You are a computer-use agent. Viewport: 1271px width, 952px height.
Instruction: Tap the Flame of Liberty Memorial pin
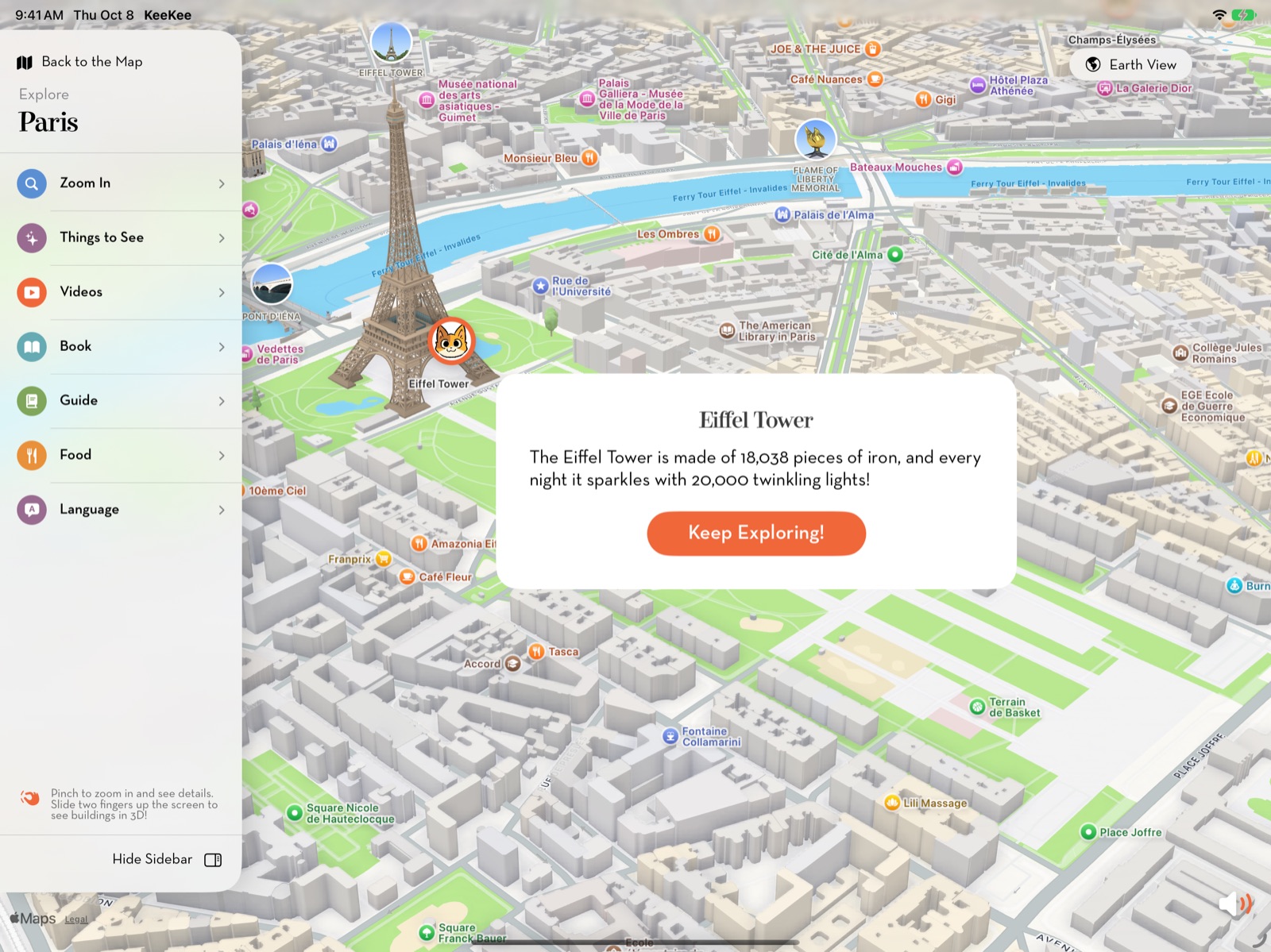point(816,140)
